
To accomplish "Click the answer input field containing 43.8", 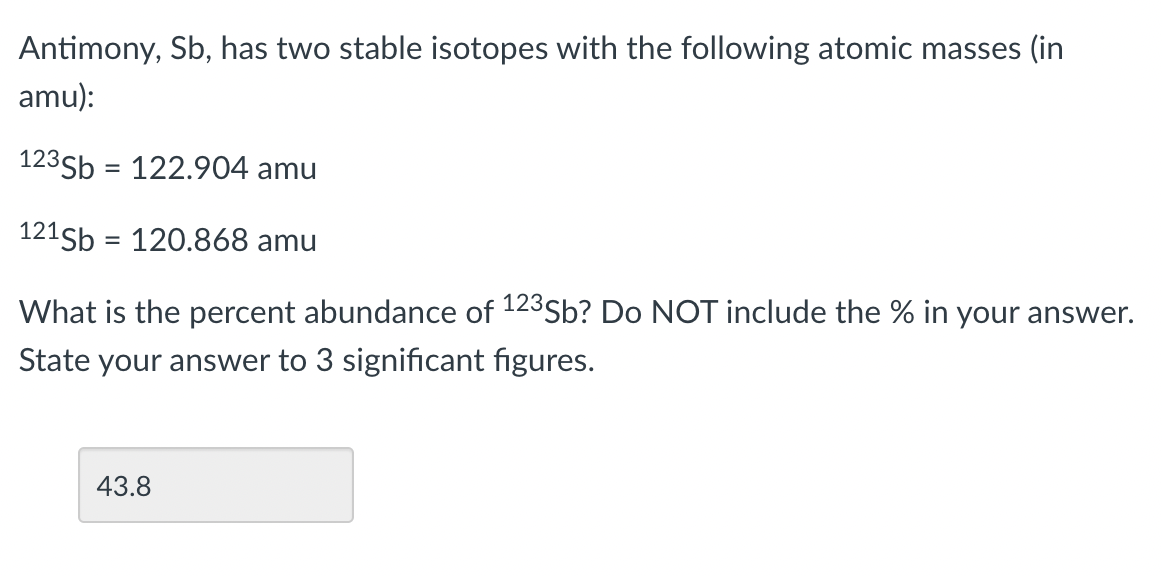I will pos(215,485).
